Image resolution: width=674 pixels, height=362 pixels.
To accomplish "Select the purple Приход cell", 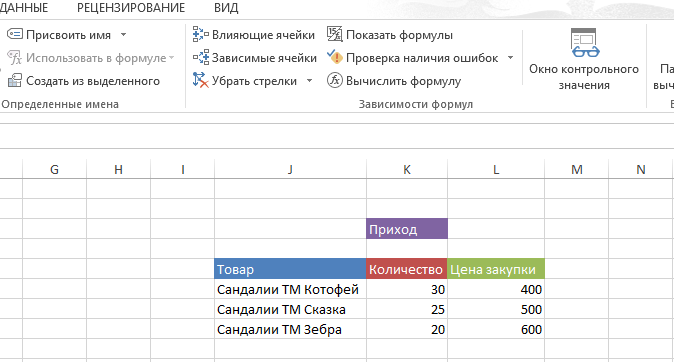I will [407, 229].
